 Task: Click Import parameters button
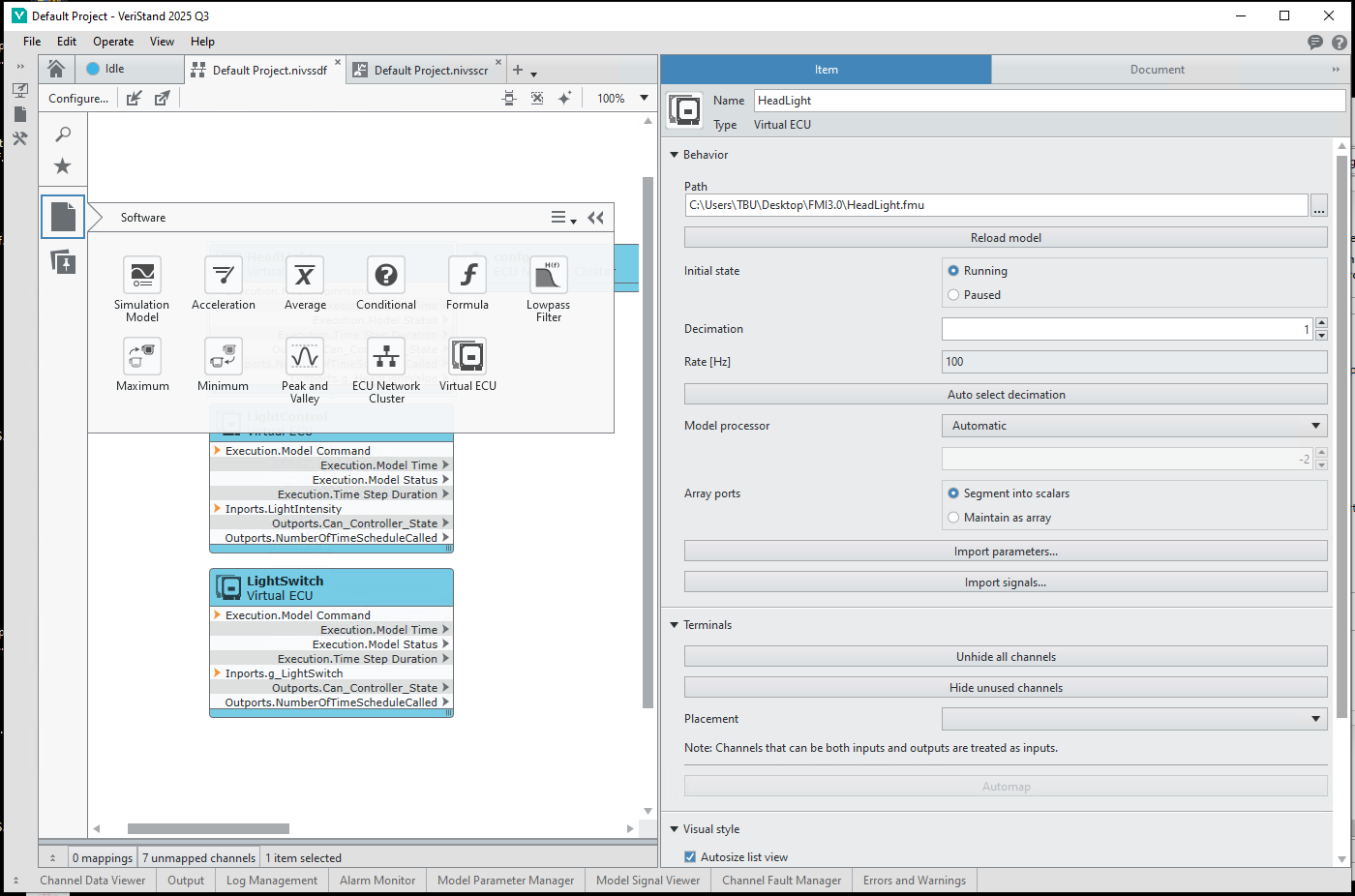pos(1006,552)
